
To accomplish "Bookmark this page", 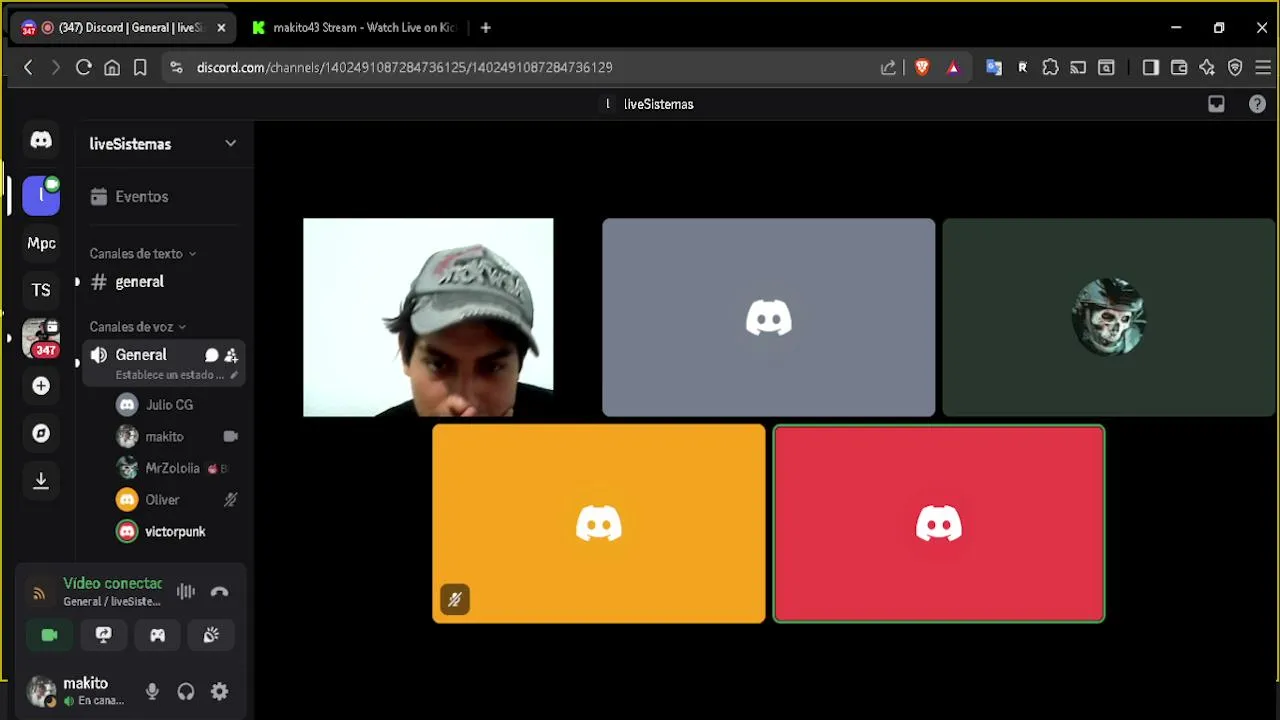I will click(x=140, y=67).
